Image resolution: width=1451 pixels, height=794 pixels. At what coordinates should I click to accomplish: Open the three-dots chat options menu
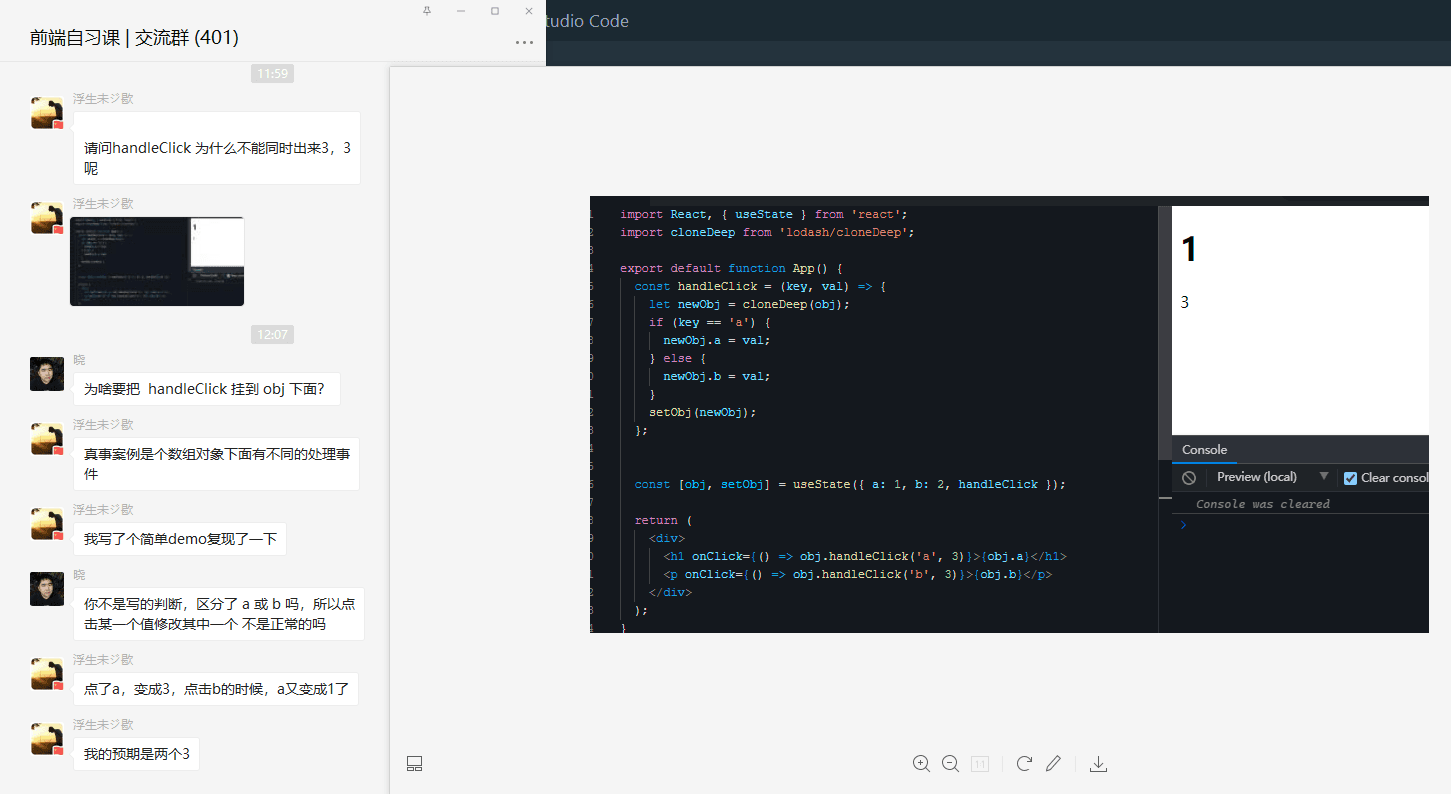tap(524, 42)
